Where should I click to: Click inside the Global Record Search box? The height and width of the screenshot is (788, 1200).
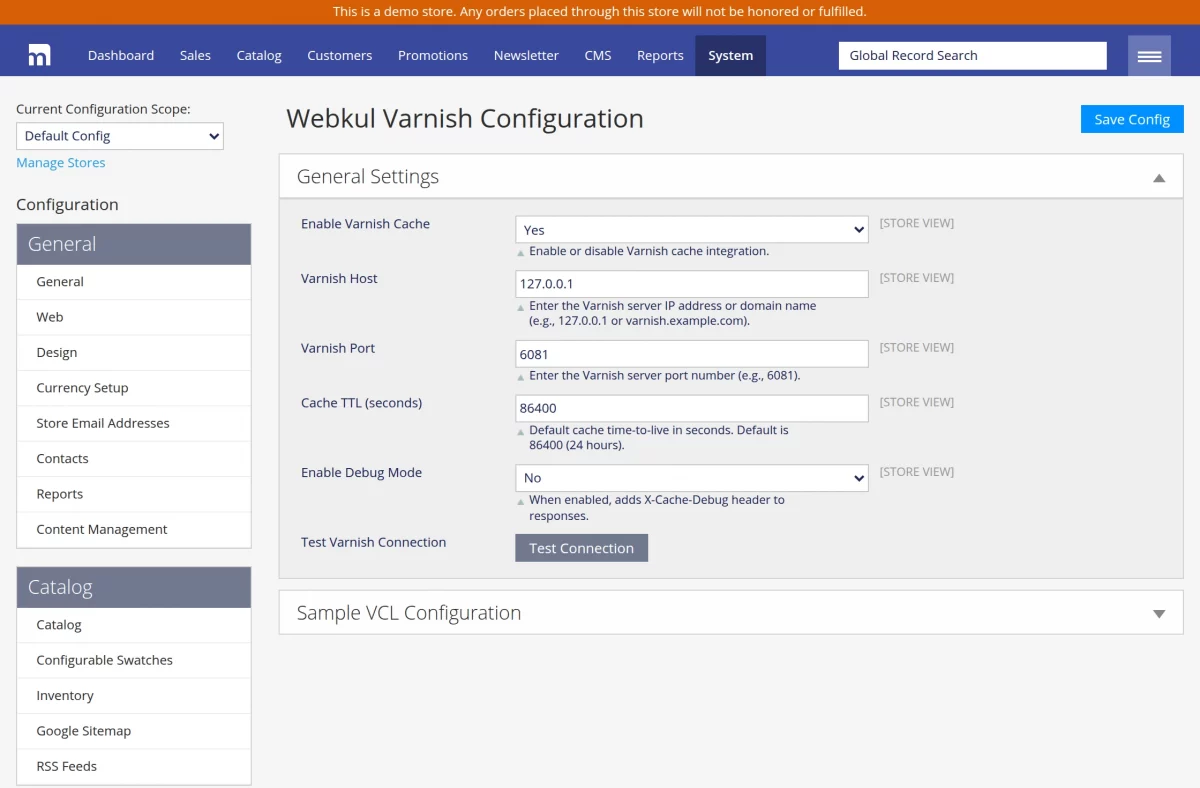(972, 55)
